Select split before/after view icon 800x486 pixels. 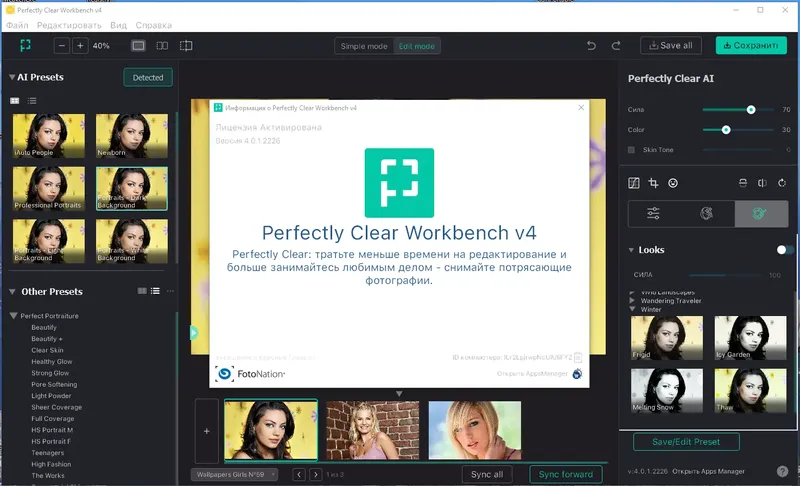(x=162, y=46)
